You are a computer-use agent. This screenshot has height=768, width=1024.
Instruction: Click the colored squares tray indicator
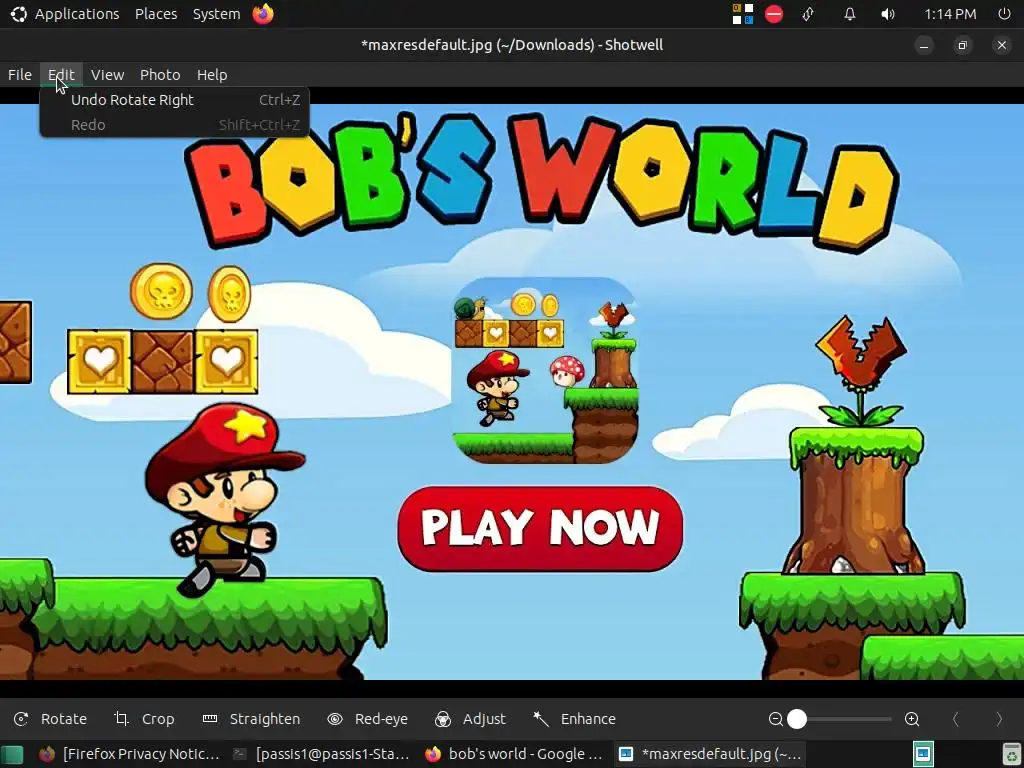(743, 14)
